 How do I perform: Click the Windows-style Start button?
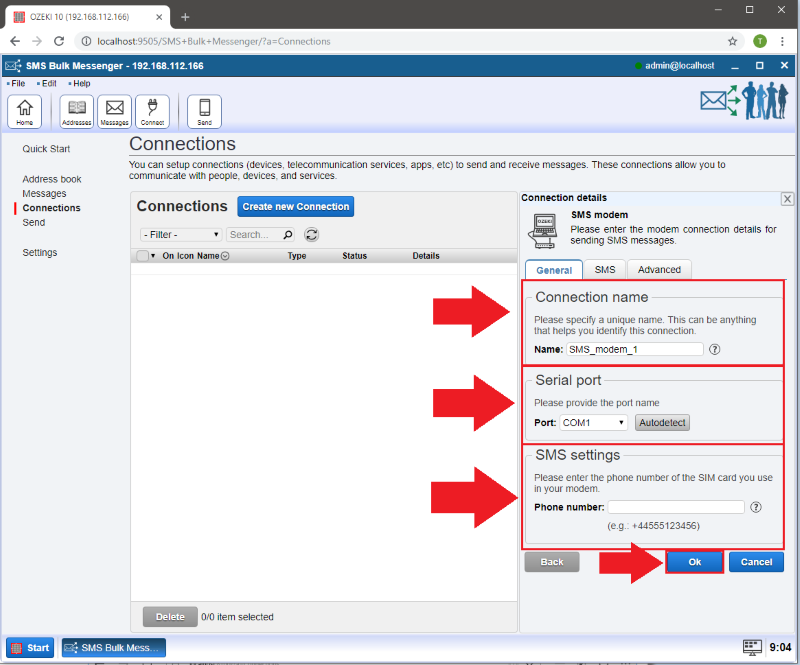(x=30, y=647)
